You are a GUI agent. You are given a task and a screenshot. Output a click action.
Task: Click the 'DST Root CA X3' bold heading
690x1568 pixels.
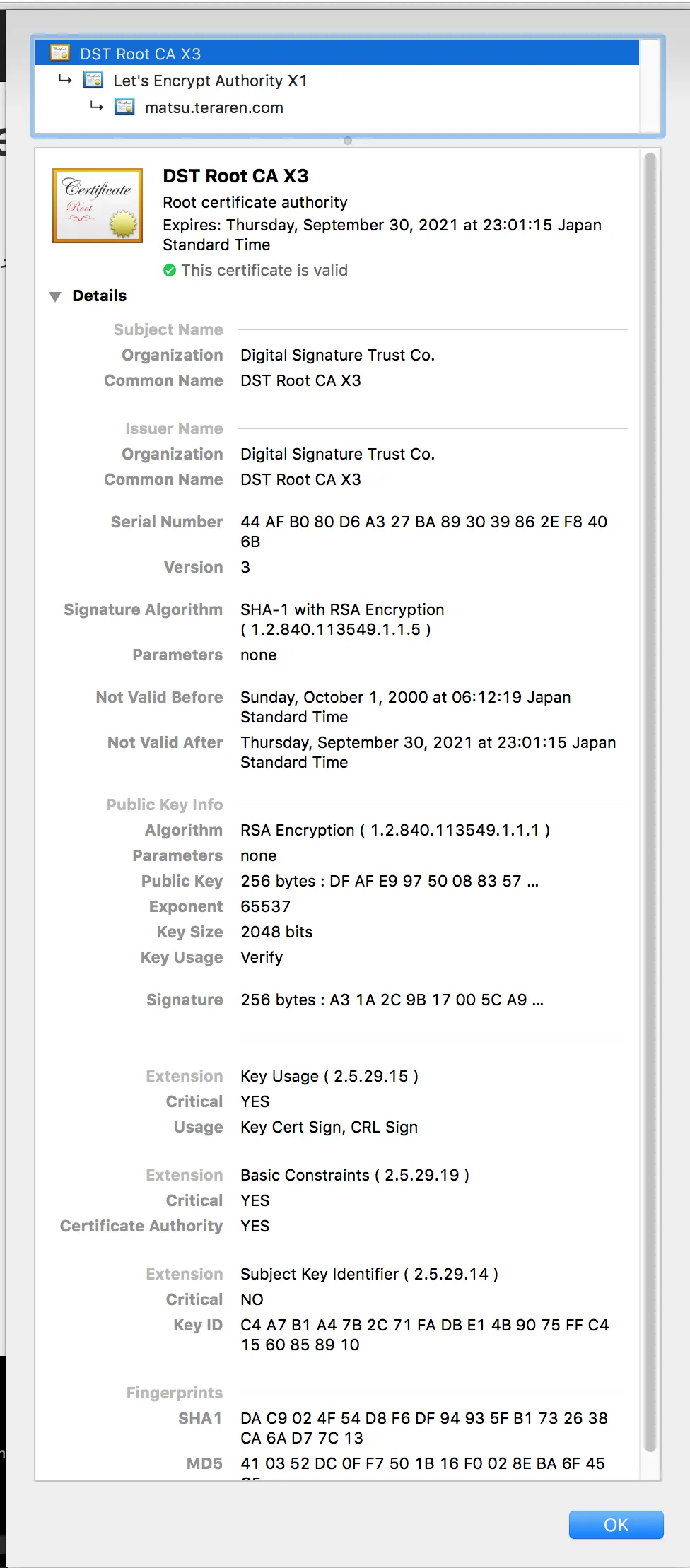(x=236, y=175)
